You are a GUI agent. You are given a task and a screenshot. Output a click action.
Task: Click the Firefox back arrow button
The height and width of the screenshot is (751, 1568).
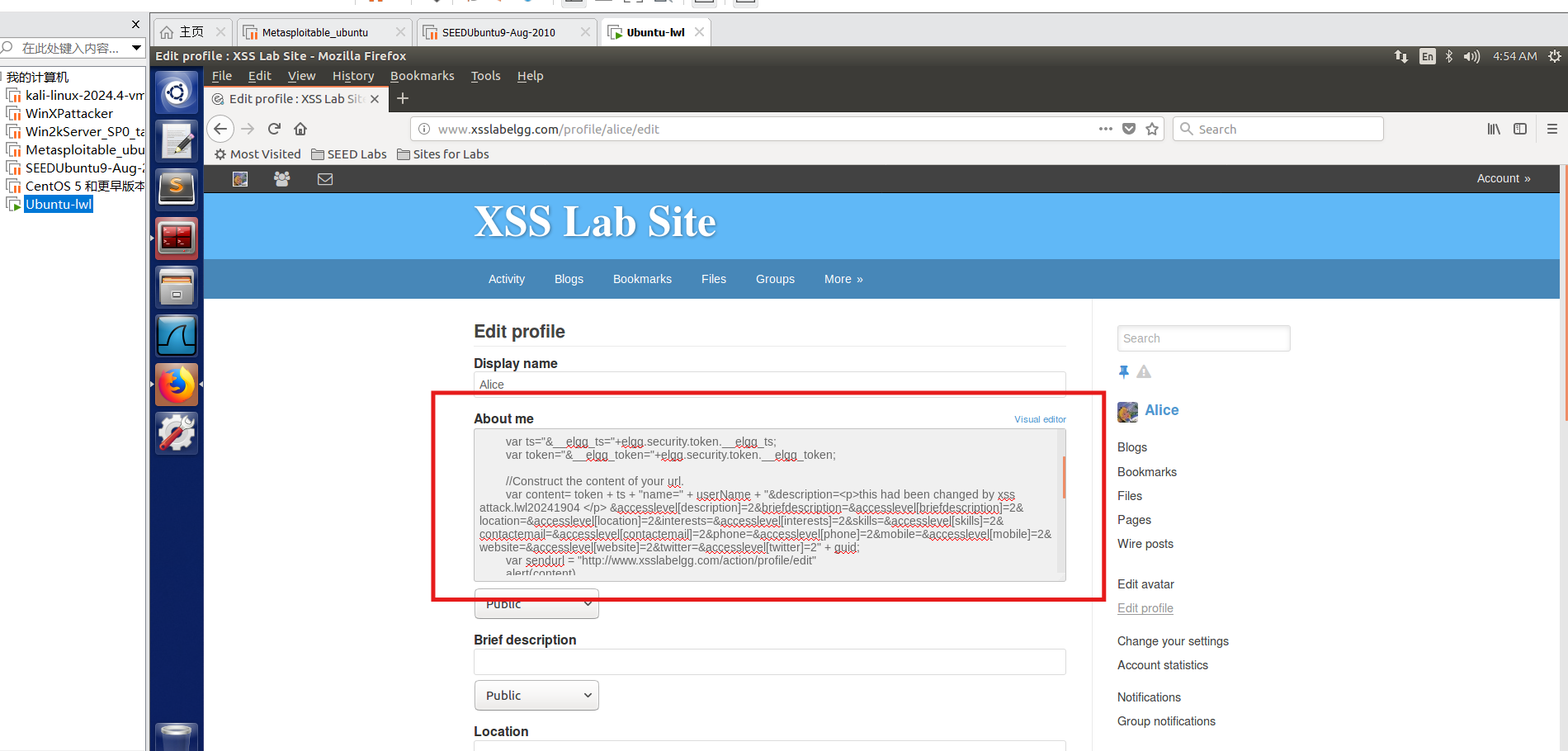click(x=220, y=129)
